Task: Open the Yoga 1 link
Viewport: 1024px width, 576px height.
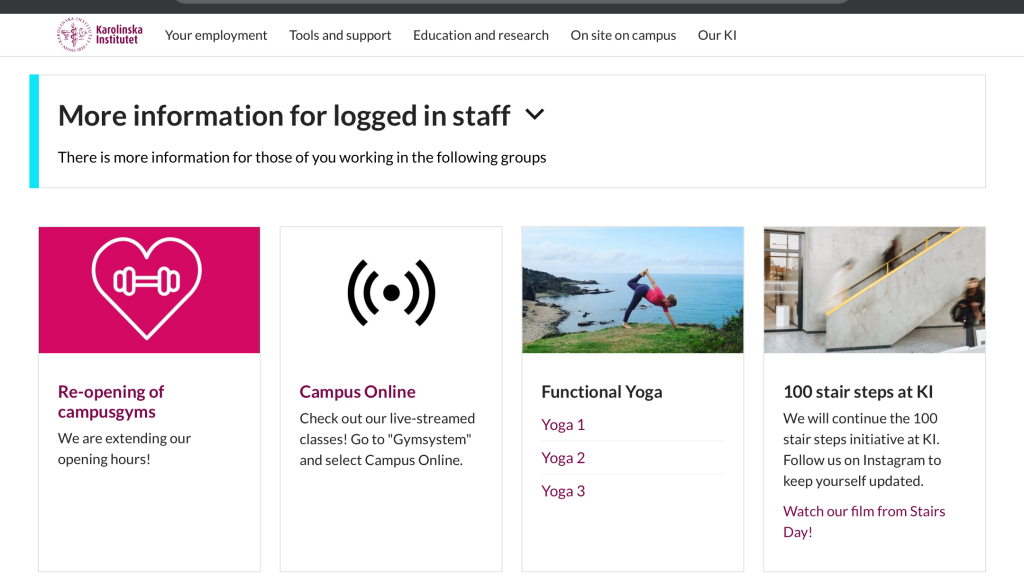Action: point(563,424)
